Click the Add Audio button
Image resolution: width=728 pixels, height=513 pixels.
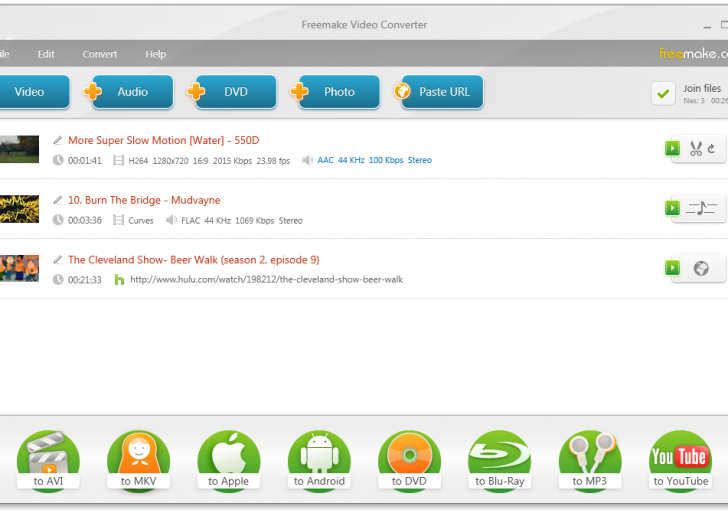(x=129, y=92)
